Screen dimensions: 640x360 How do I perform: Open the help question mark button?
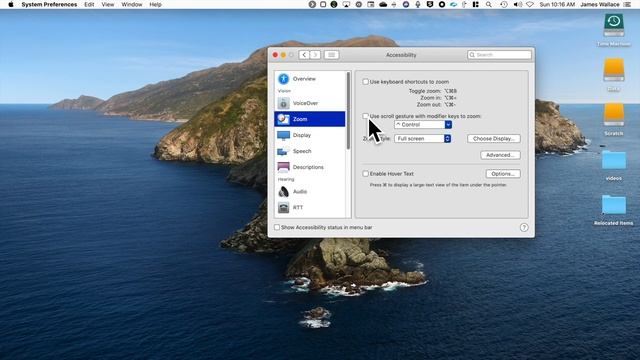pos(524,227)
